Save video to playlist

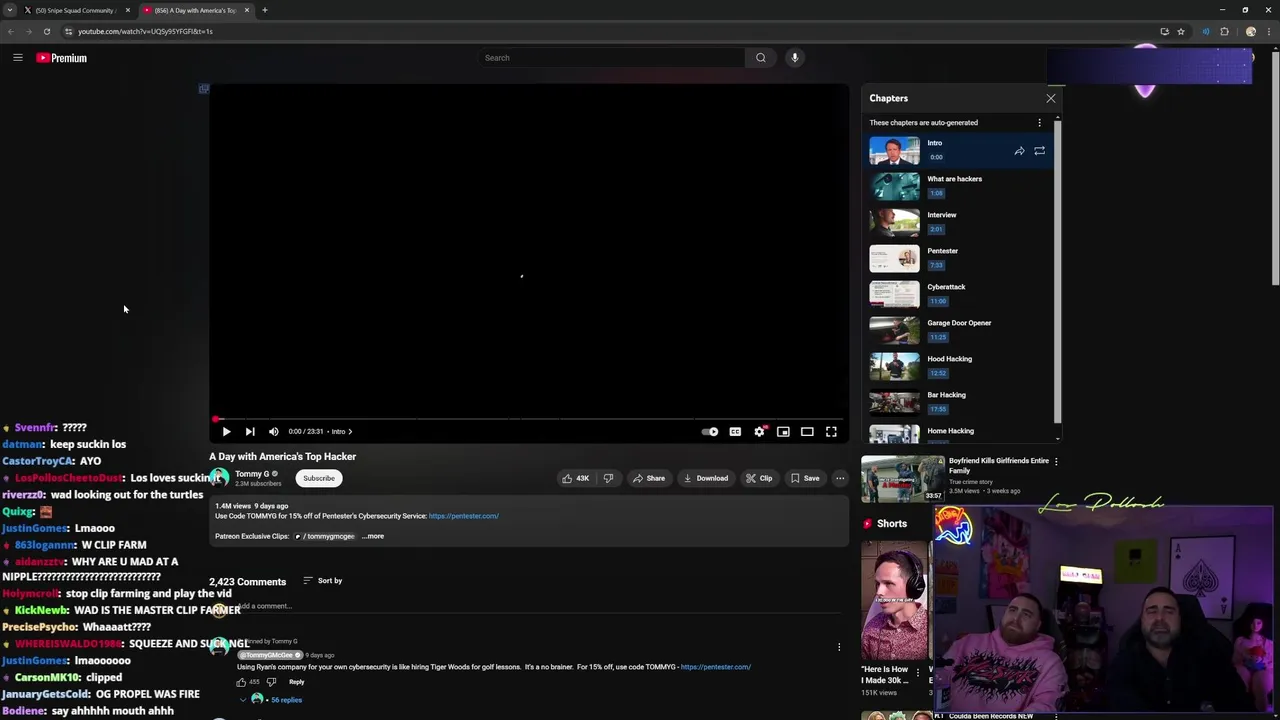tap(805, 478)
